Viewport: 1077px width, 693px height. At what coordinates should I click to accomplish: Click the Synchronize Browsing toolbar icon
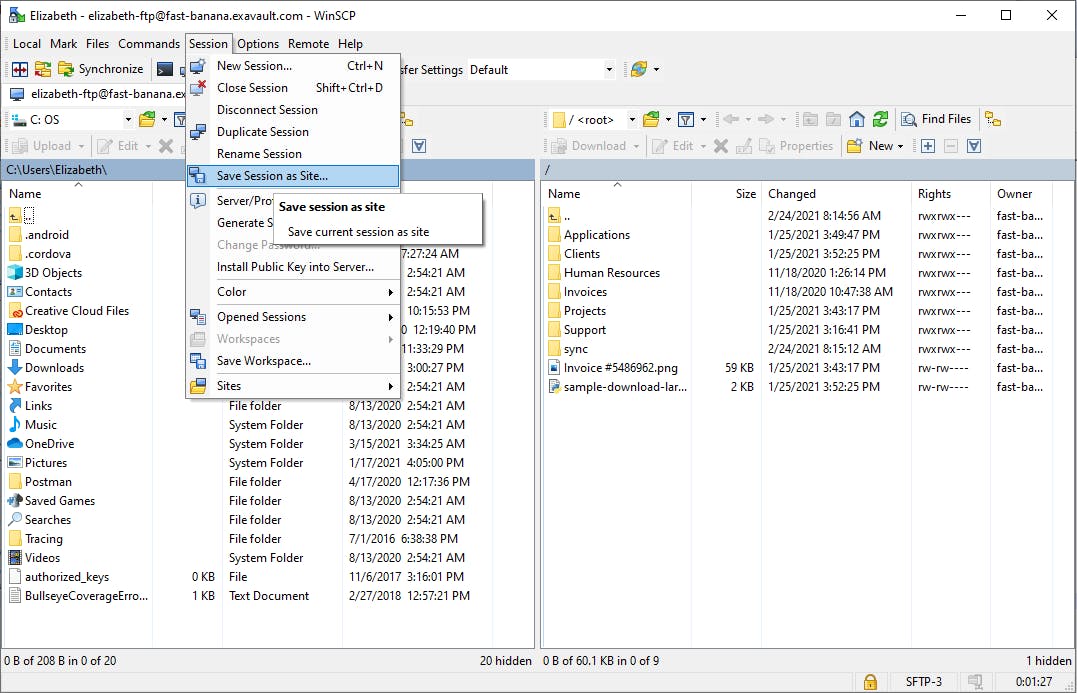[x=43, y=69]
